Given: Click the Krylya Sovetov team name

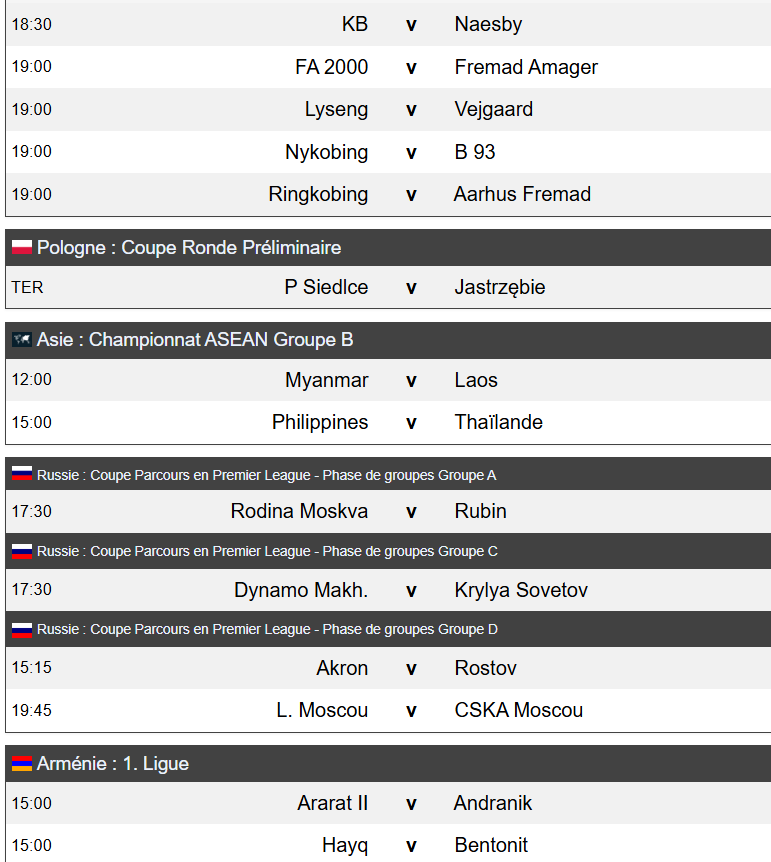Looking at the screenshot, I should [x=521, y=590].
